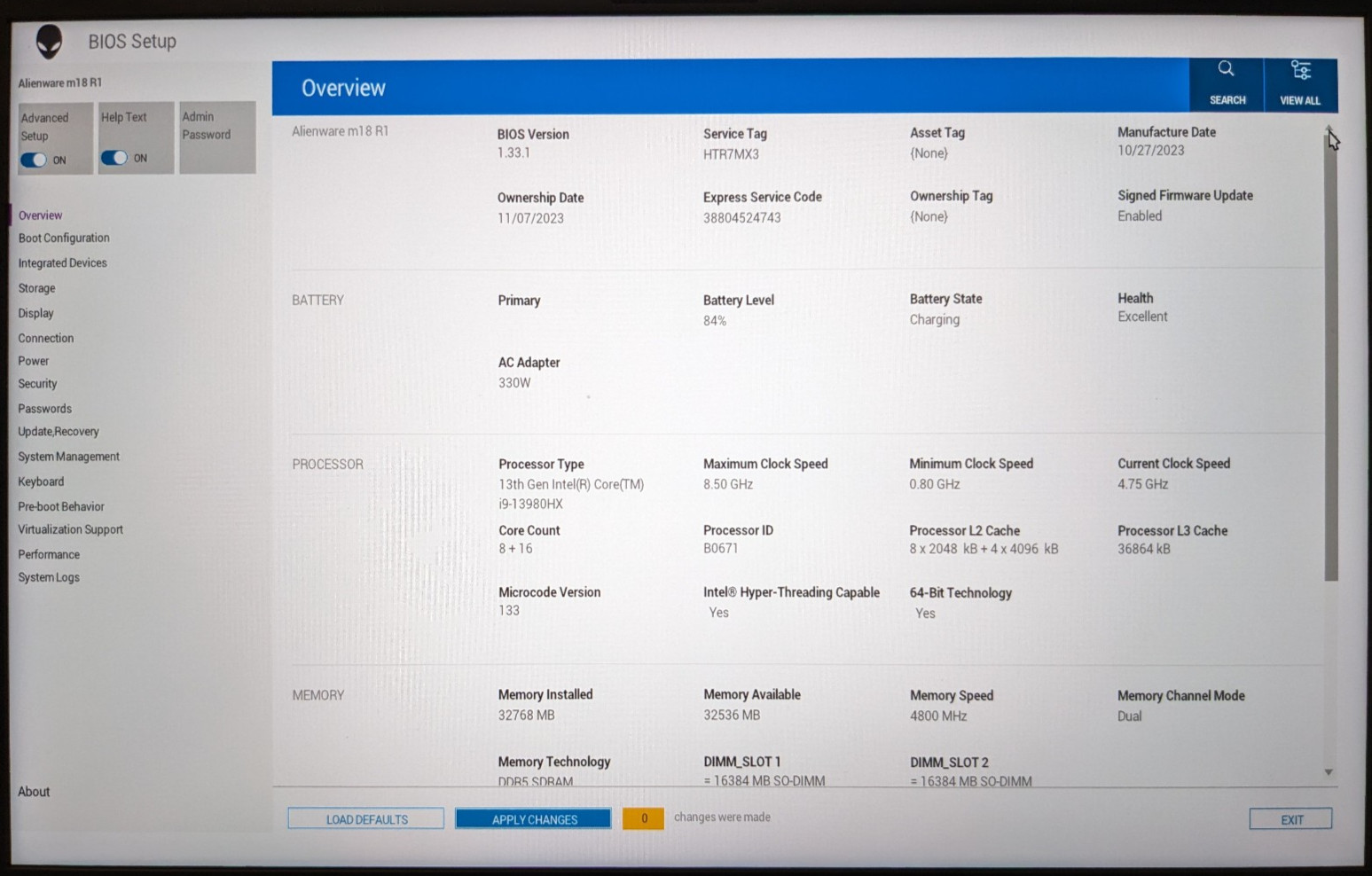The height and width of the screenshot is (876, 1372).
Task: Click the Processor ID B0671 value
Action: point(720,548)
